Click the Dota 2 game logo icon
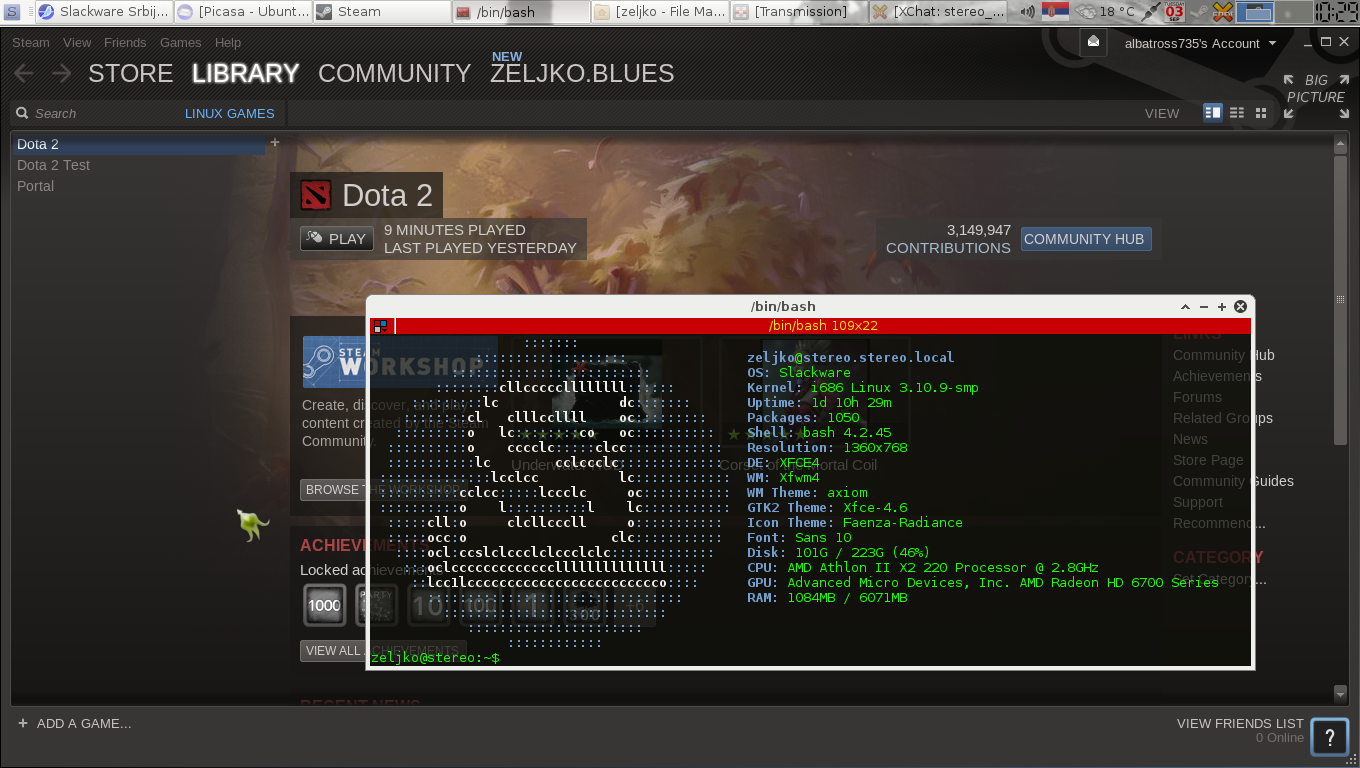This screenshot has height=768, width=1360. pos(316,195)
